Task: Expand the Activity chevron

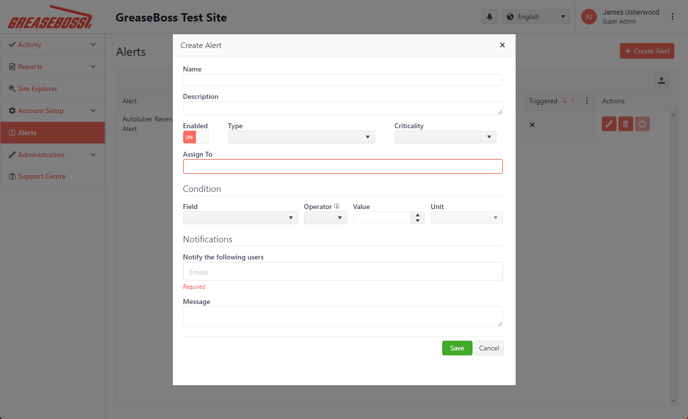Action: 93,45
